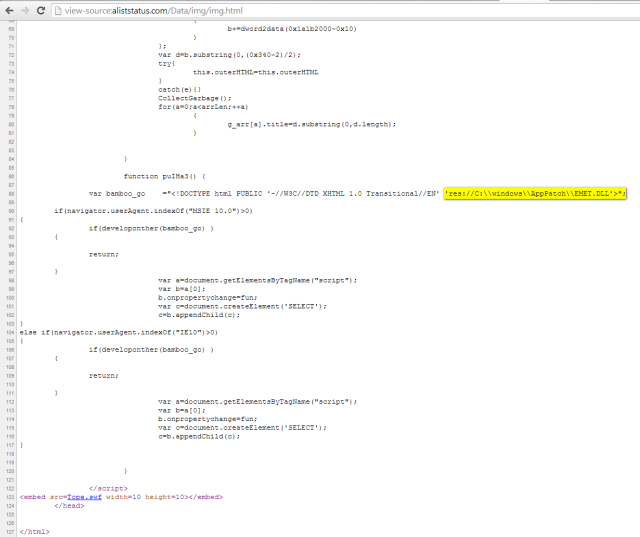
Task: Click line number 123 in gutter
Action: (x=10, y=497)
